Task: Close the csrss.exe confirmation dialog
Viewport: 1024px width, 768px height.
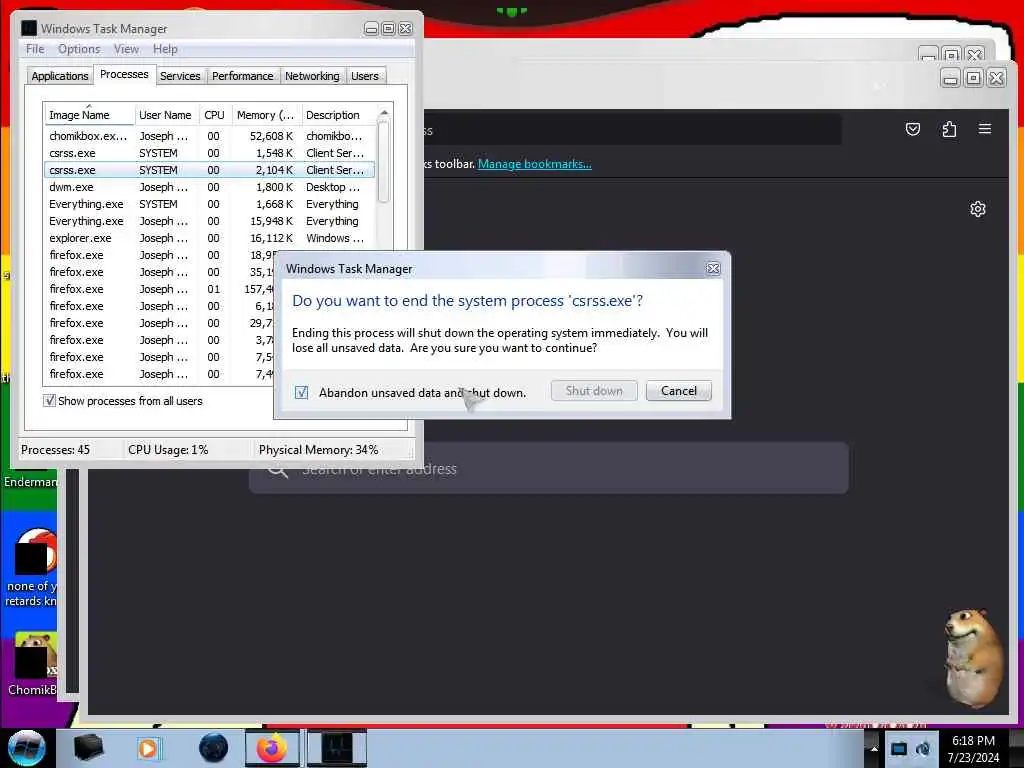Action: click(x=713, y=268)
